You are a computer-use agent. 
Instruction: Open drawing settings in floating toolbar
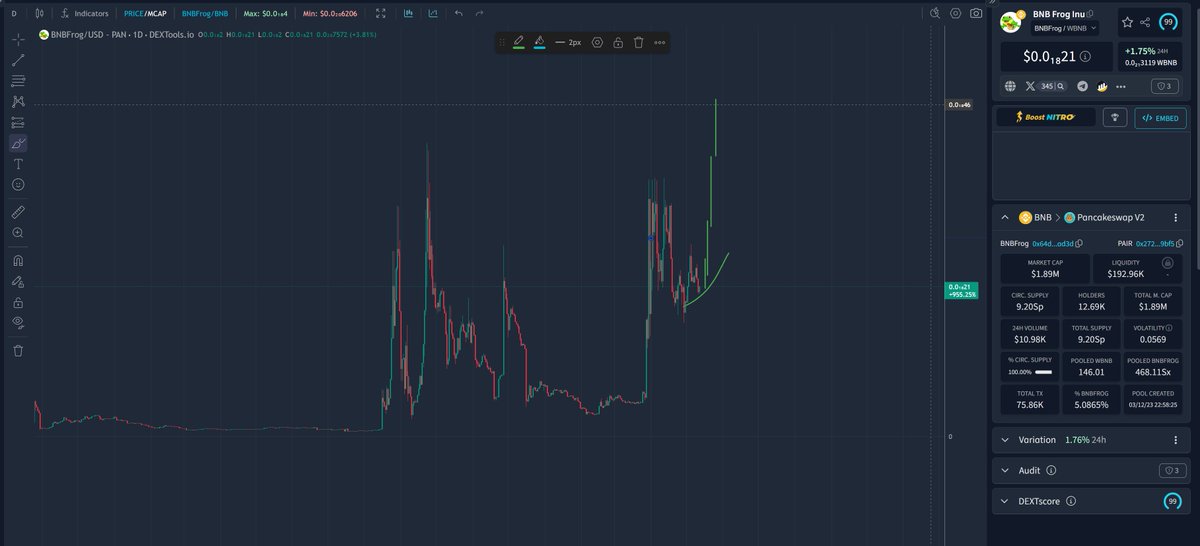pyautogui.click(x=597, y=43)
